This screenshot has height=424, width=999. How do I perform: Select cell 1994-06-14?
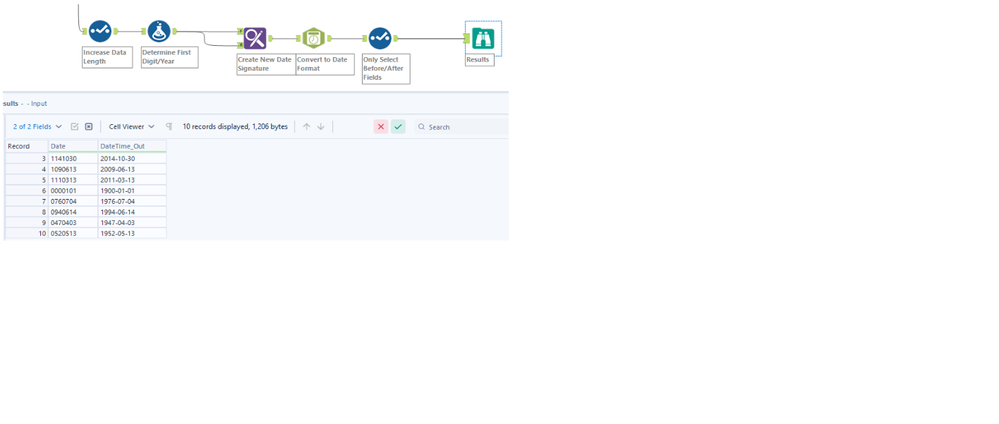[x=133, y=212]
